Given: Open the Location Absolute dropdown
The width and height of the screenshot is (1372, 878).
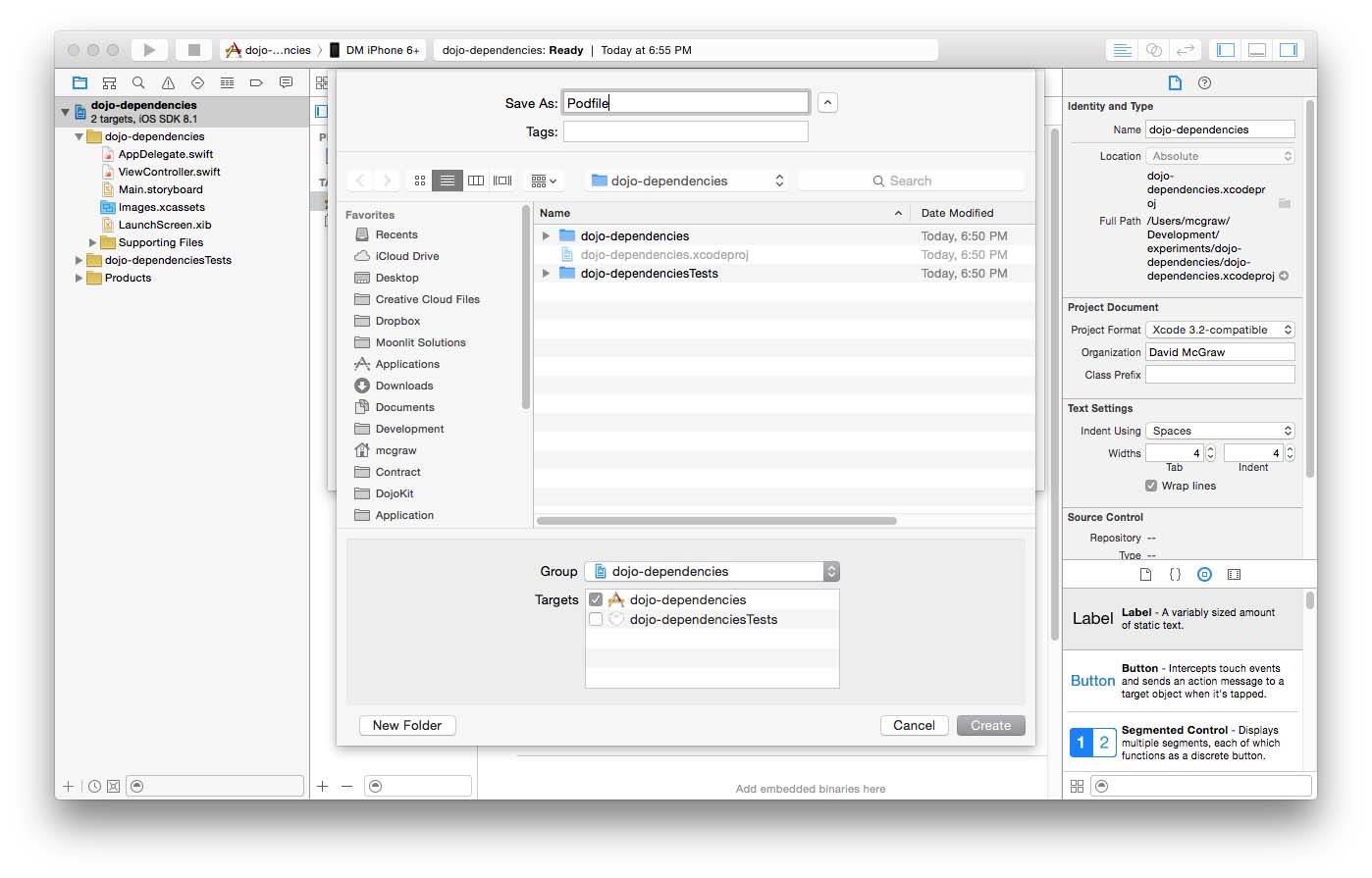Looking at the screenshot, I should click(1220, 156).
